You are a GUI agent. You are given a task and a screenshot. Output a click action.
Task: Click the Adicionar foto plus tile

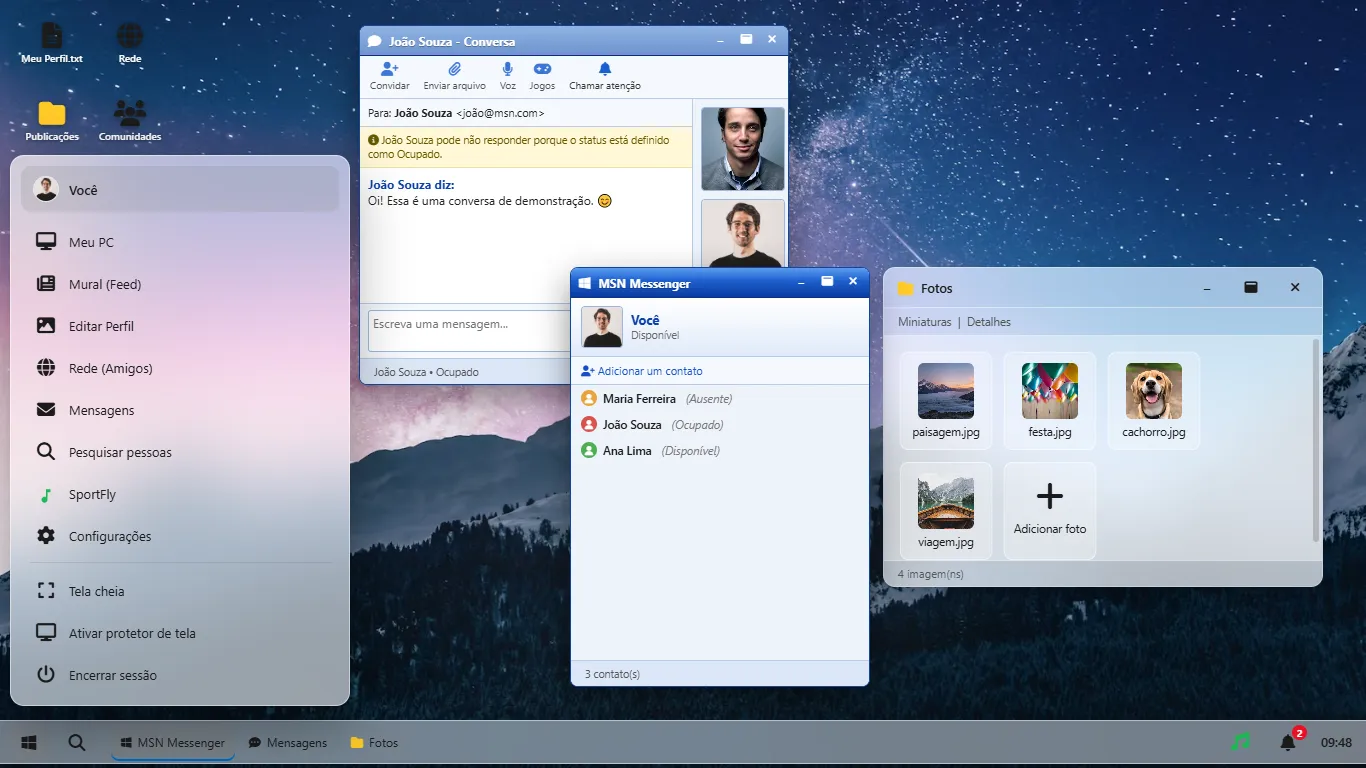1050,510
